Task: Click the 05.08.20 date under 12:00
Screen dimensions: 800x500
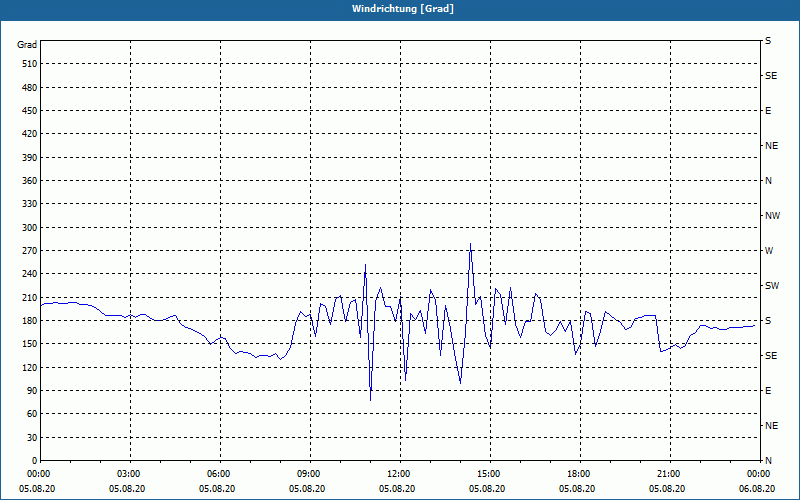Action: tap(396, 489)
